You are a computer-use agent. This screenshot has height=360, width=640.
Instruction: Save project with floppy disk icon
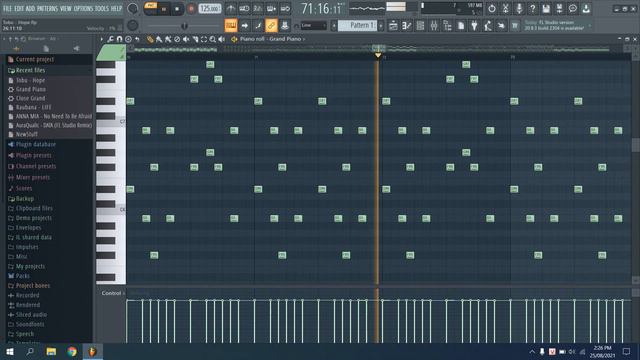point(546,8)
